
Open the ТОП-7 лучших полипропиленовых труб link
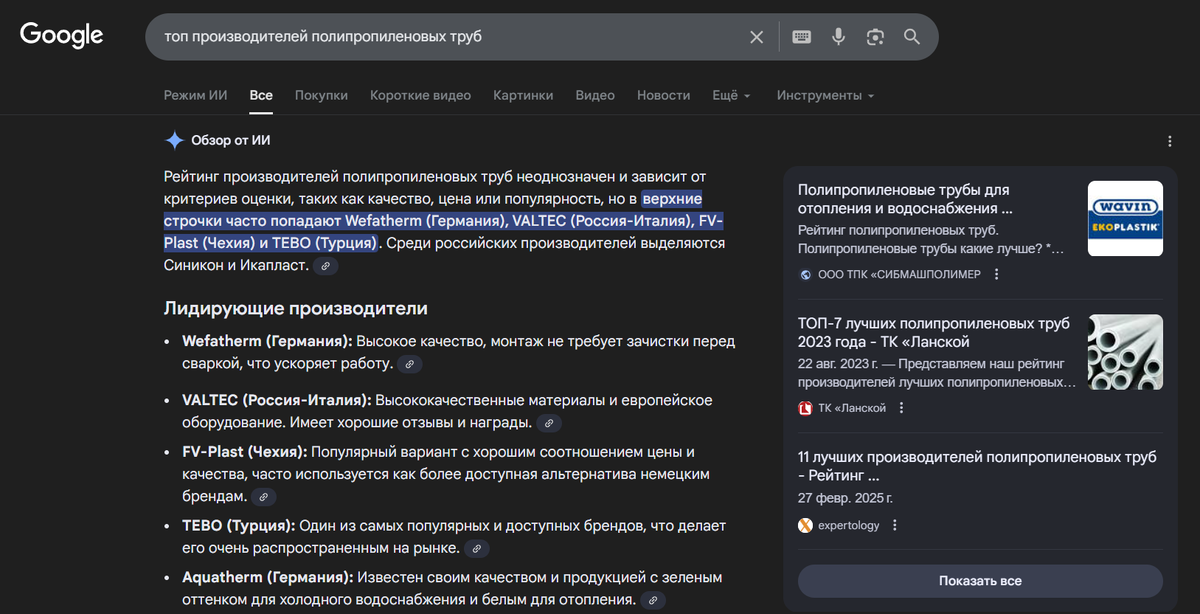(934, 333)
